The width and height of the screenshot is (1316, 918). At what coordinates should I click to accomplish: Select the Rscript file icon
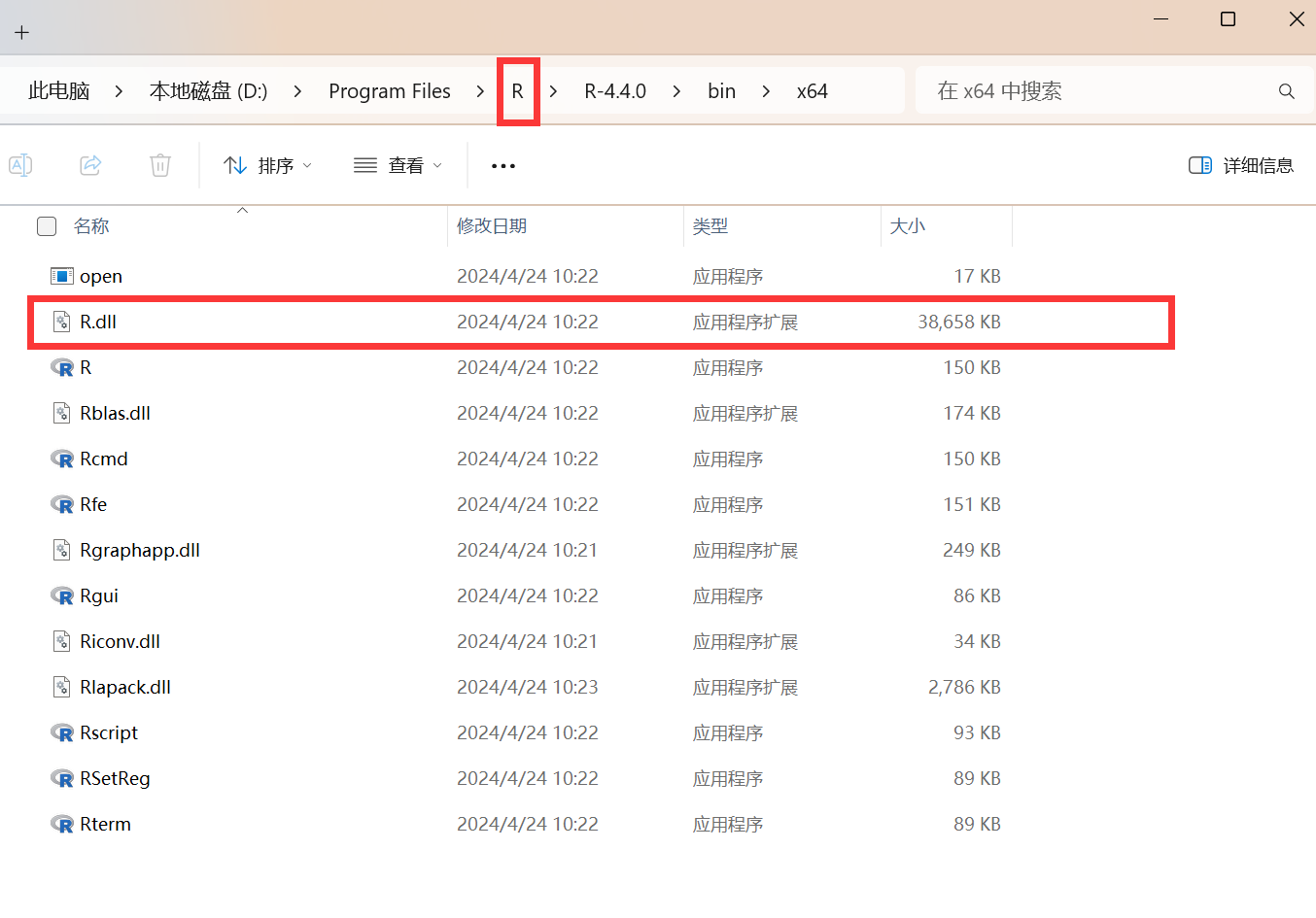[x=60, y=732]
